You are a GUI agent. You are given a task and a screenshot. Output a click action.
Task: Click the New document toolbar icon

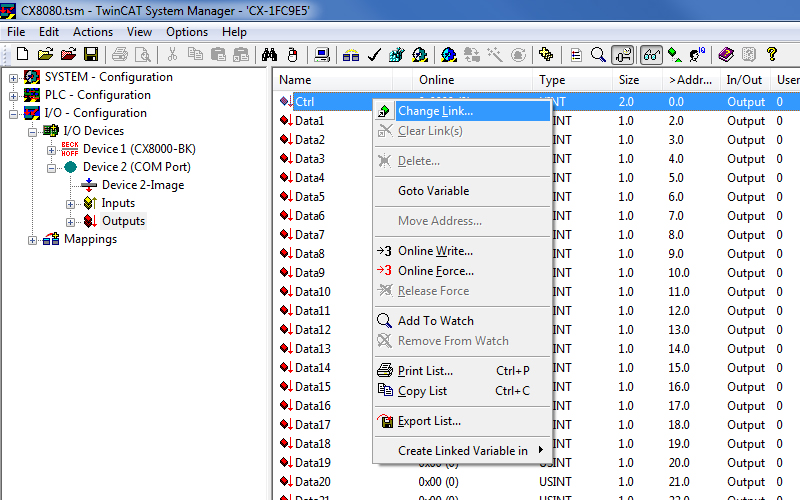point(22,54)
